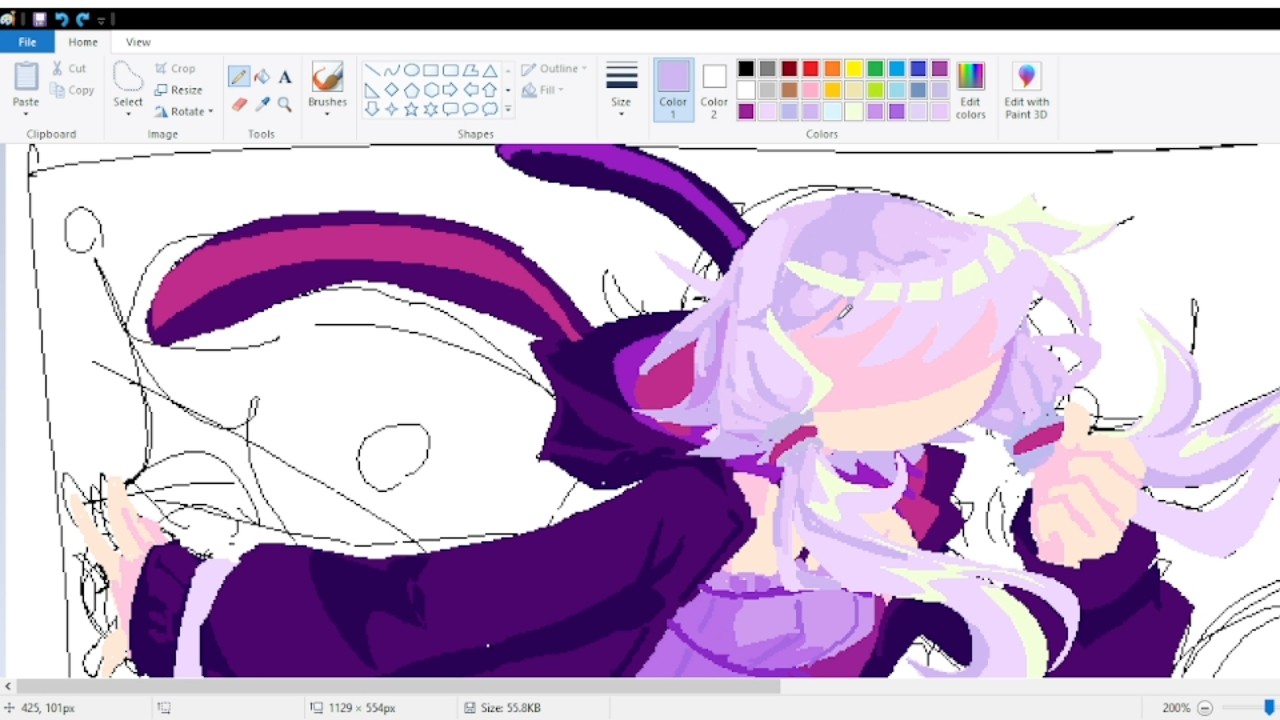The width and height of the screenshot is (1280, 720).
Task: Select the Text tool
Action: coord(285,77)
